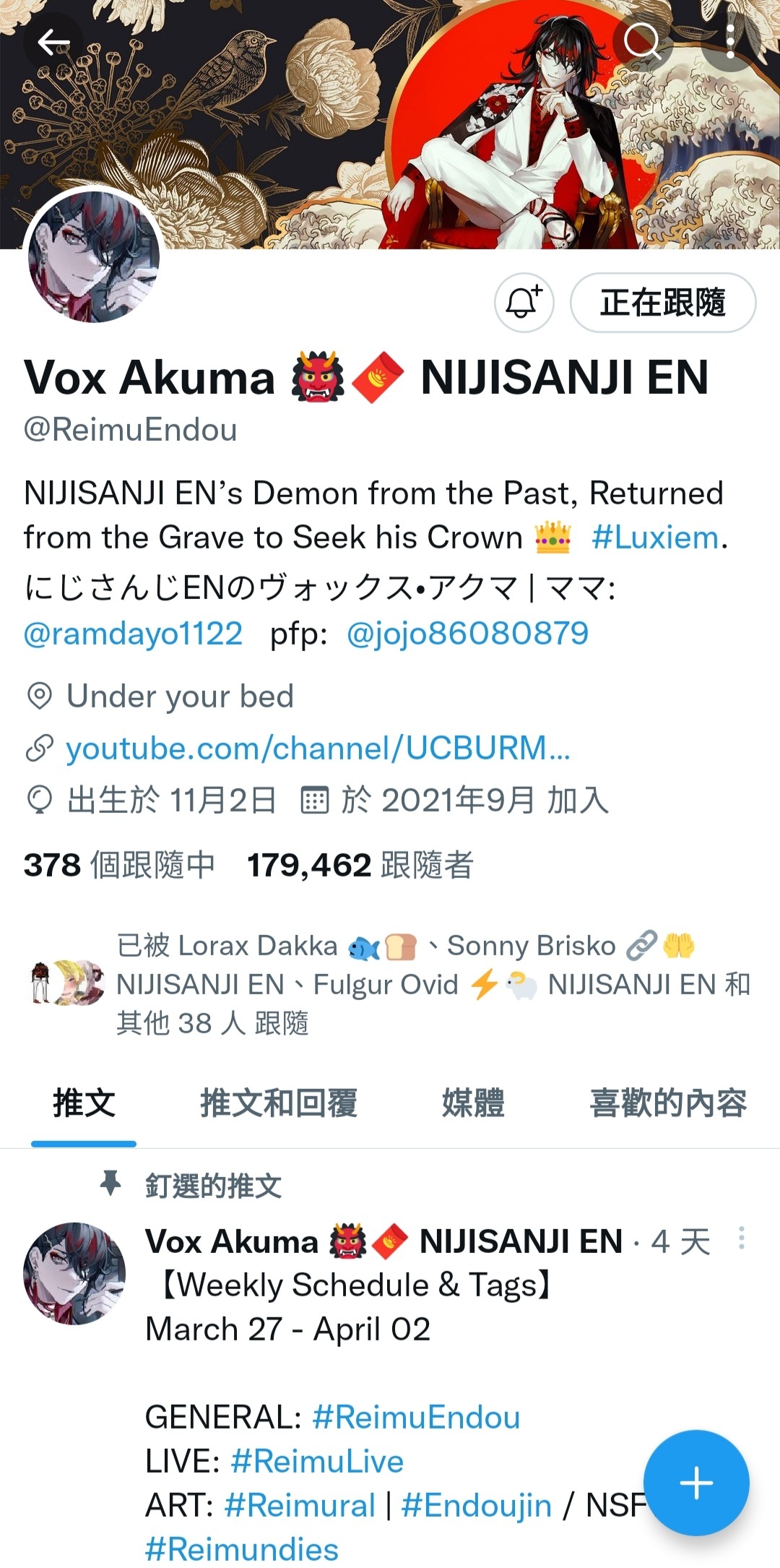The width and height of the screenshot is (780, 1568).
Task: Go back using the arrow icon
Action: coord(53,42)
